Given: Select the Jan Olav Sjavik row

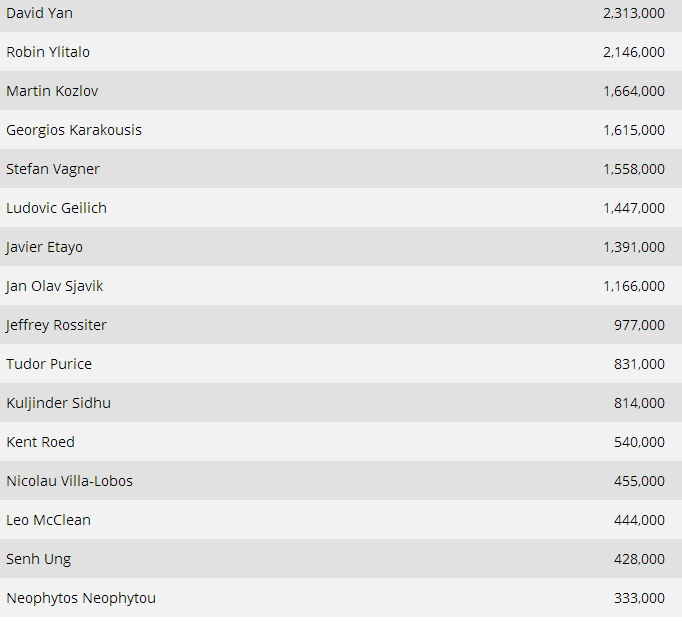Looking at the screenshot, I should [54, 286].
